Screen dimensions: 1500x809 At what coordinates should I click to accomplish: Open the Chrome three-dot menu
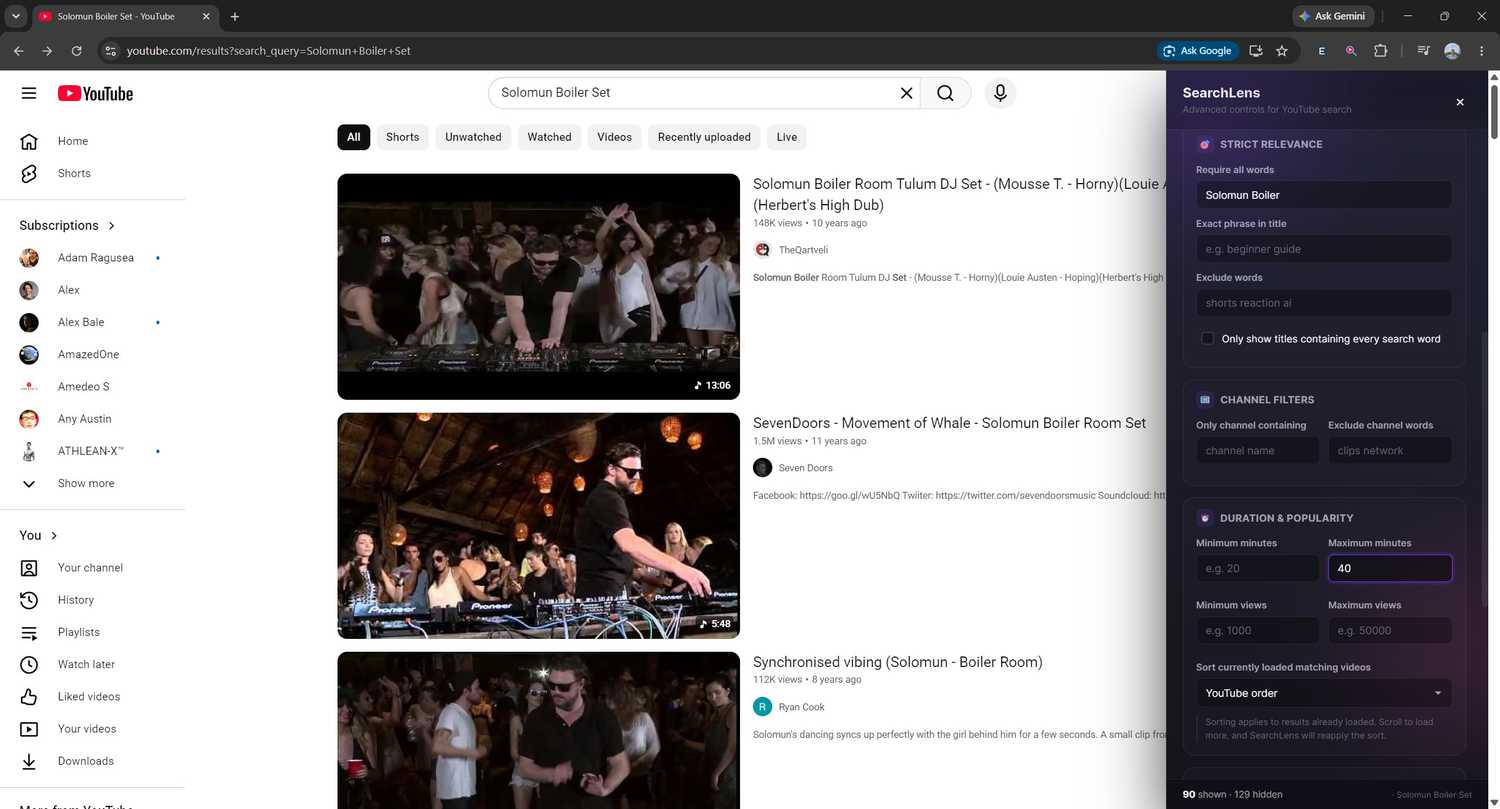click(1481, 51)
